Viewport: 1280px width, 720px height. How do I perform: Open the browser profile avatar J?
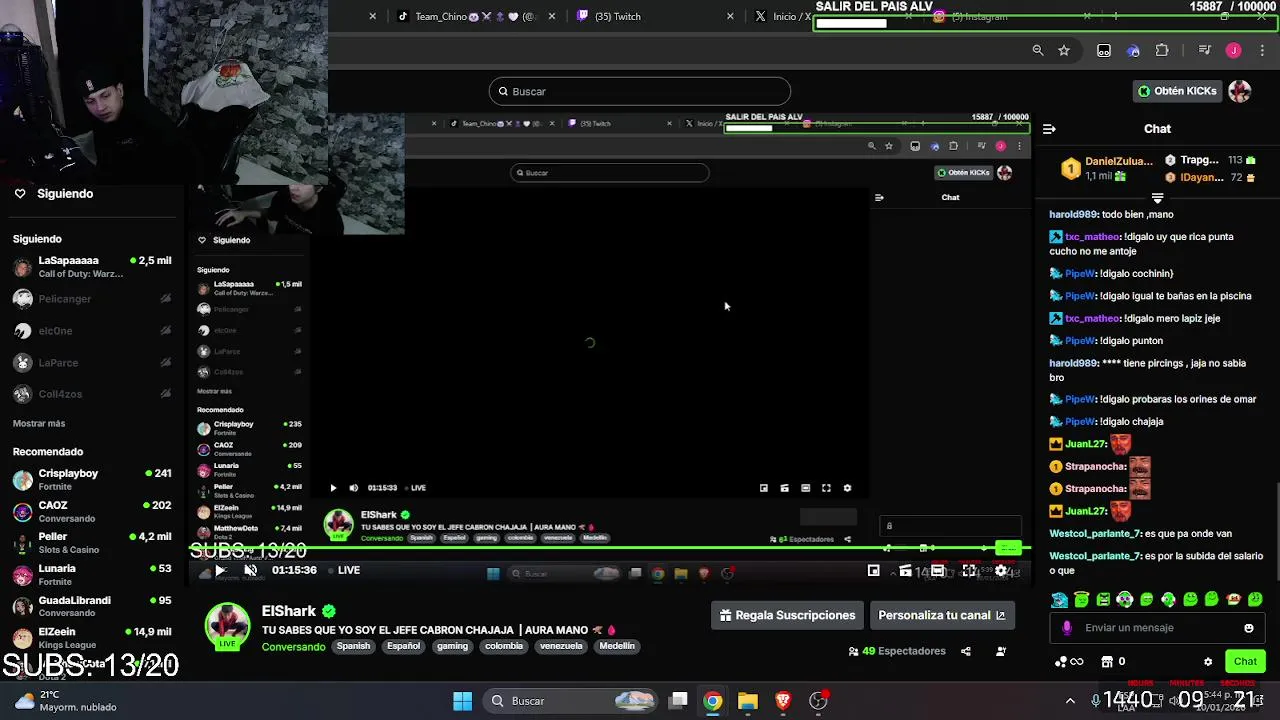(1234, 50)
